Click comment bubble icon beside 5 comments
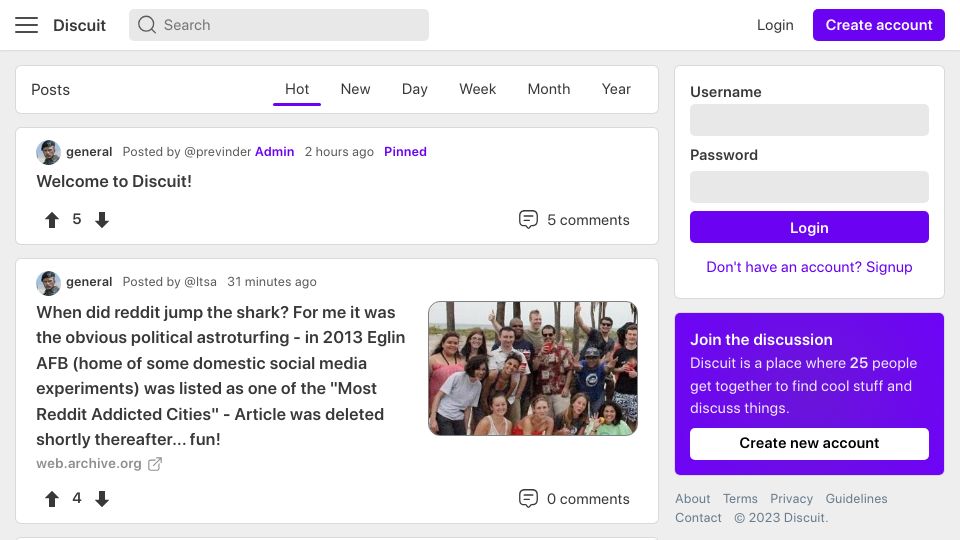Image resolution: width=960 pixels, height=540 pixels. point(528,220)
